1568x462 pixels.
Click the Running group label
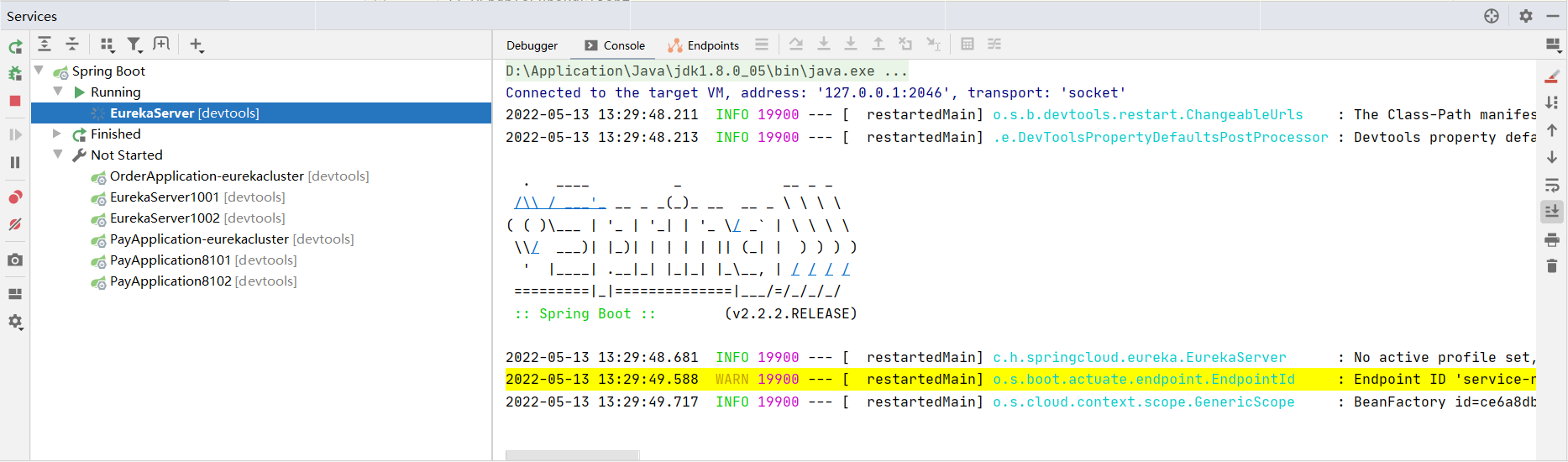click(116, 92)
